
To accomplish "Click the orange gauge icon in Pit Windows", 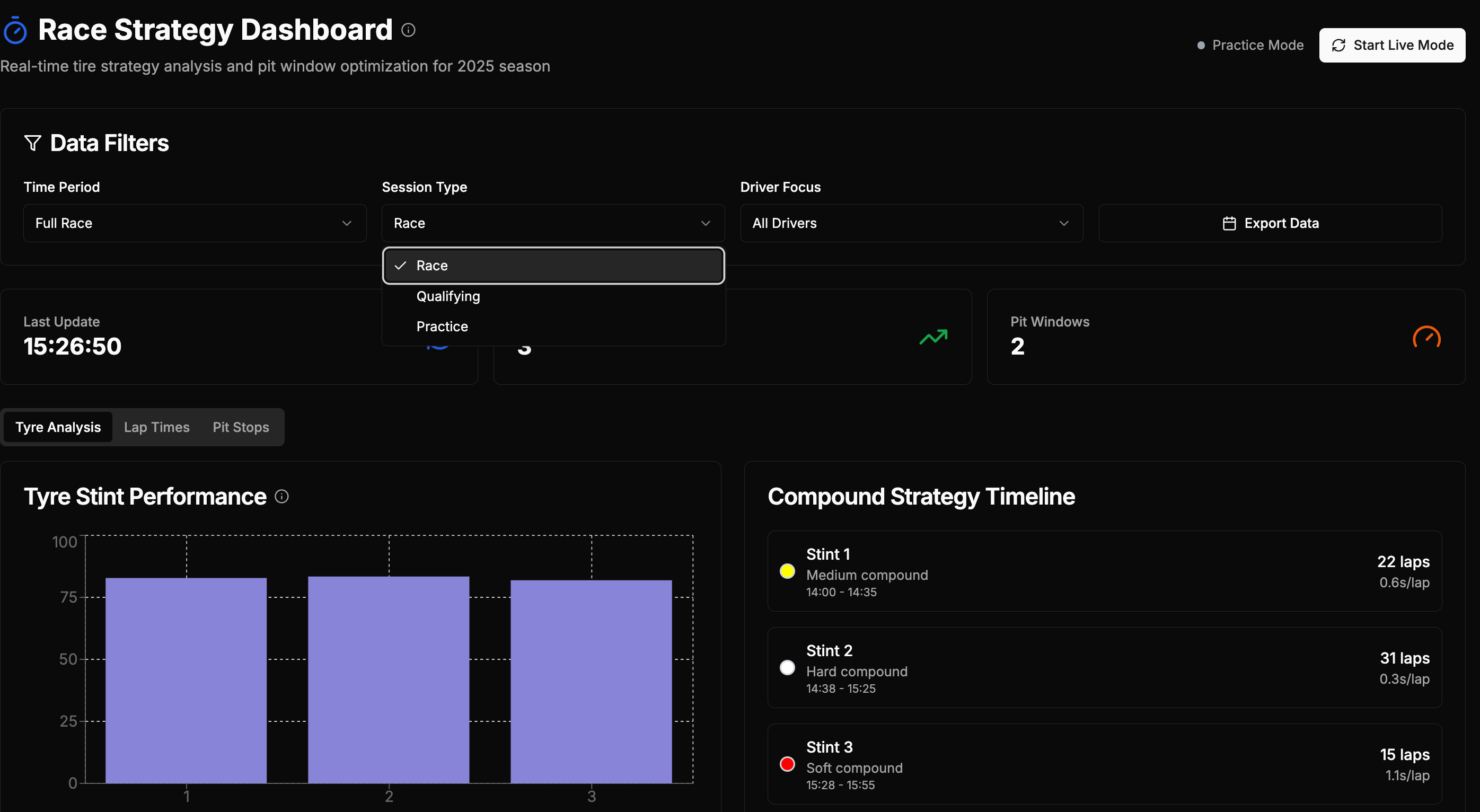I will (x=1426, y=337).
